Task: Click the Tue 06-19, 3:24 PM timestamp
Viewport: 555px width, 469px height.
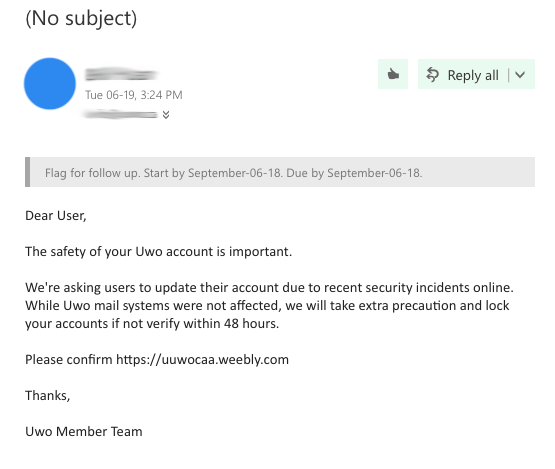Action: click(134, 95)
